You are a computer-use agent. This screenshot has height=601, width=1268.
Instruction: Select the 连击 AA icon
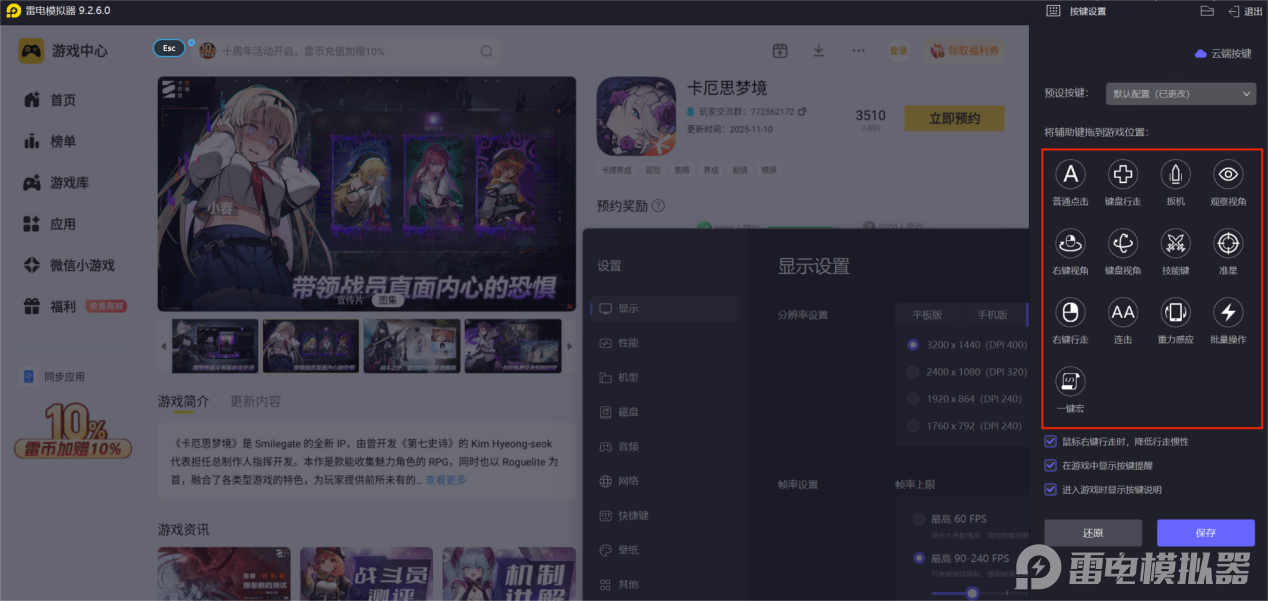pos(1123,313)
